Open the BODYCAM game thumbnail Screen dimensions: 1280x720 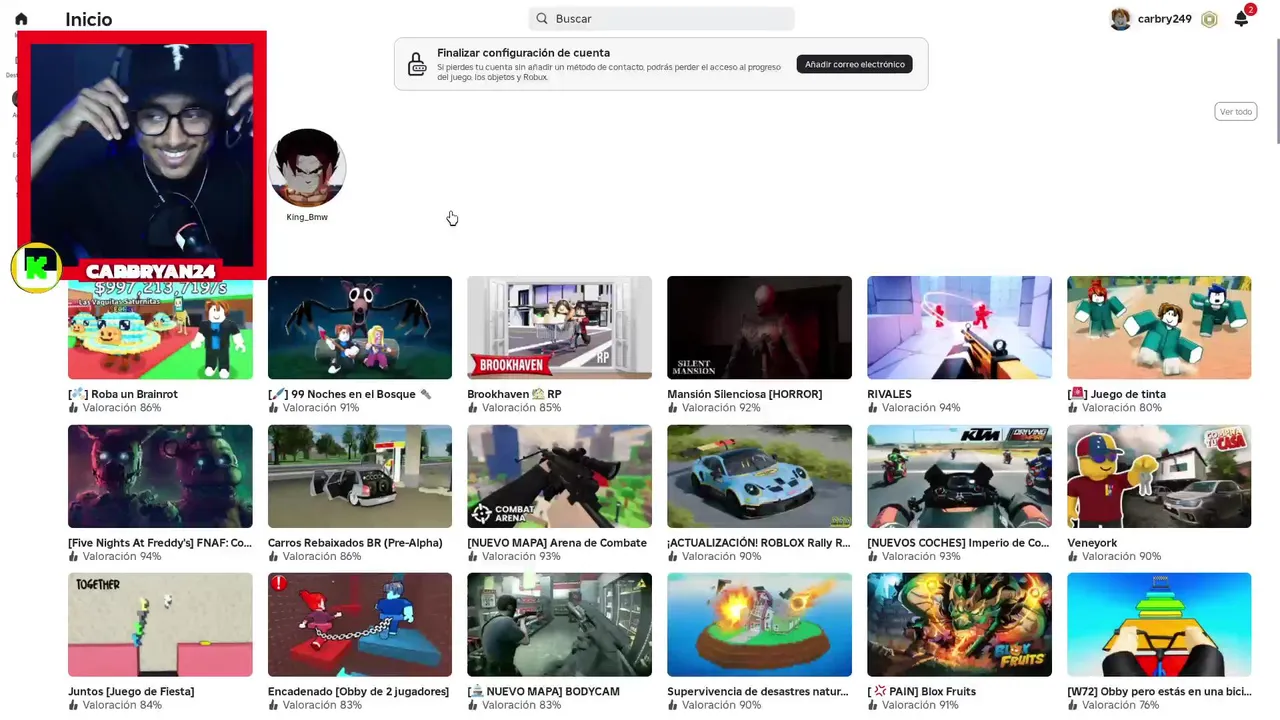560,625
